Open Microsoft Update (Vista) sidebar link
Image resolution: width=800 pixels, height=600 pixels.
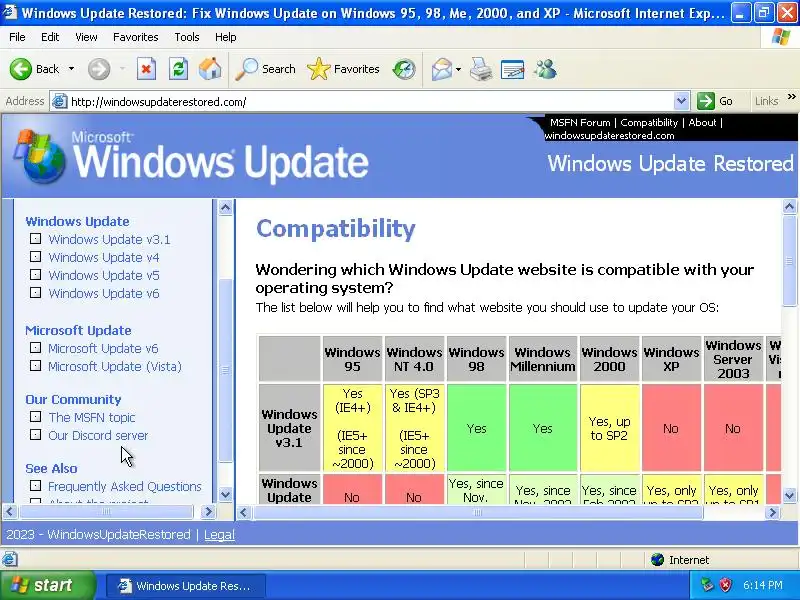(115, 366)
